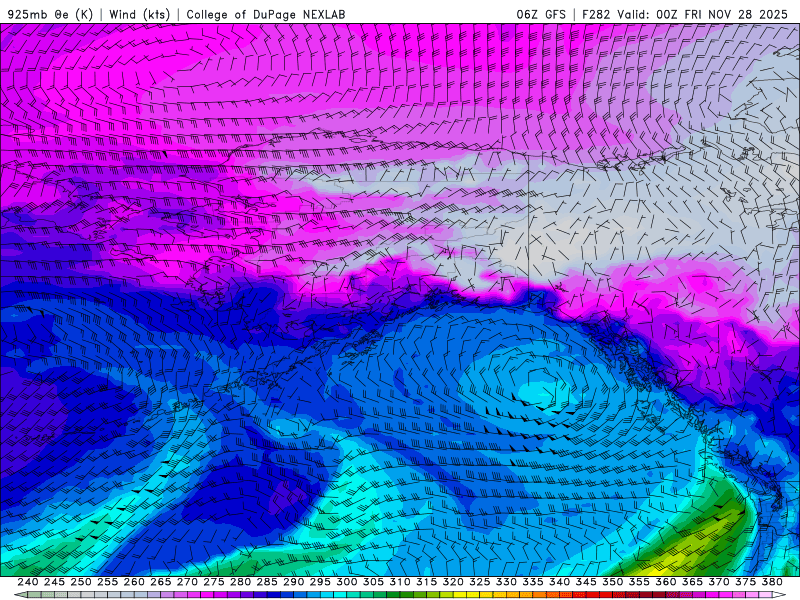Pick the 280 legend number
Viewport: 800px width, 600px height.
[240, 582]
